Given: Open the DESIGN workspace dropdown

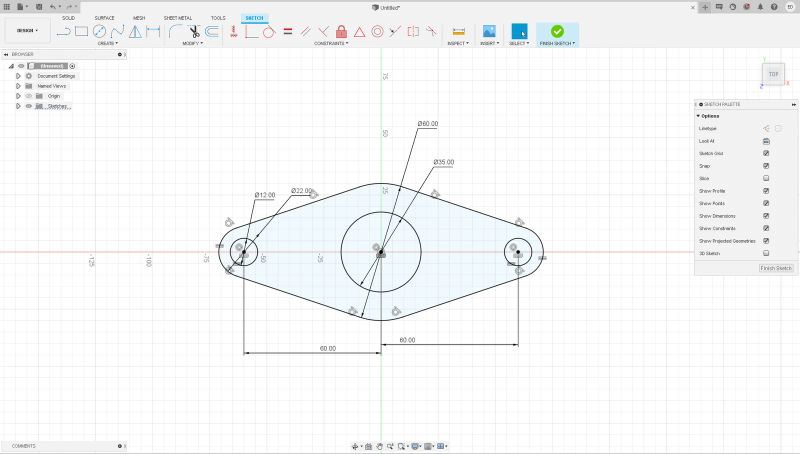Looking at the screenshot, I should [x=28, y=31].
